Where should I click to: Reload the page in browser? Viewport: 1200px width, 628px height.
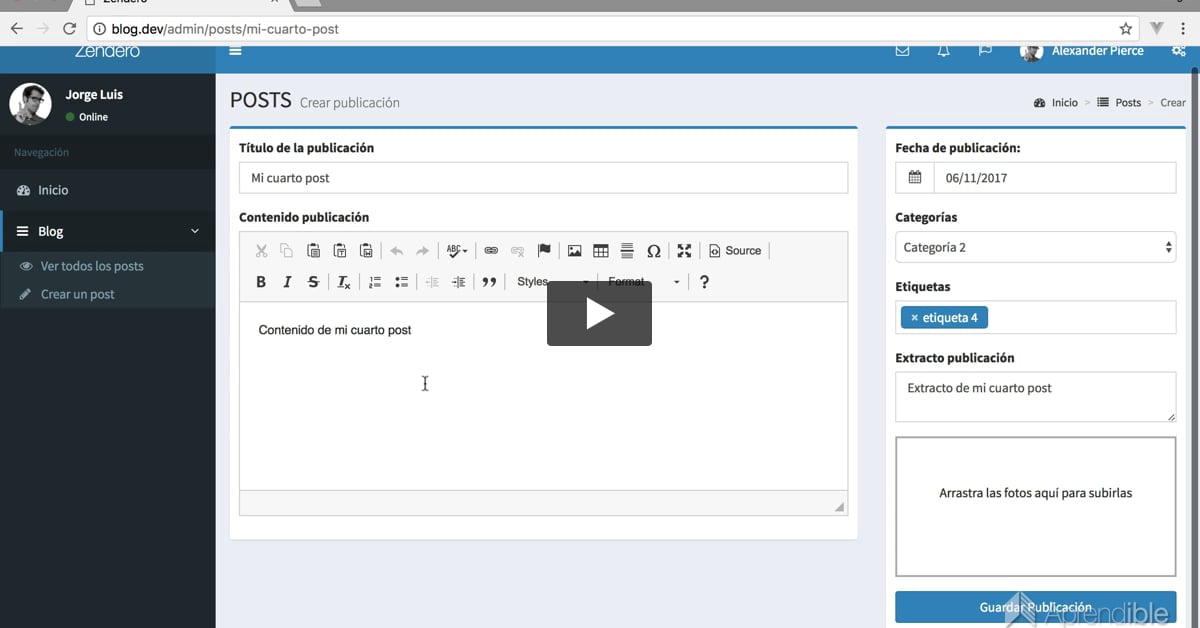click(x=69, y=29)
